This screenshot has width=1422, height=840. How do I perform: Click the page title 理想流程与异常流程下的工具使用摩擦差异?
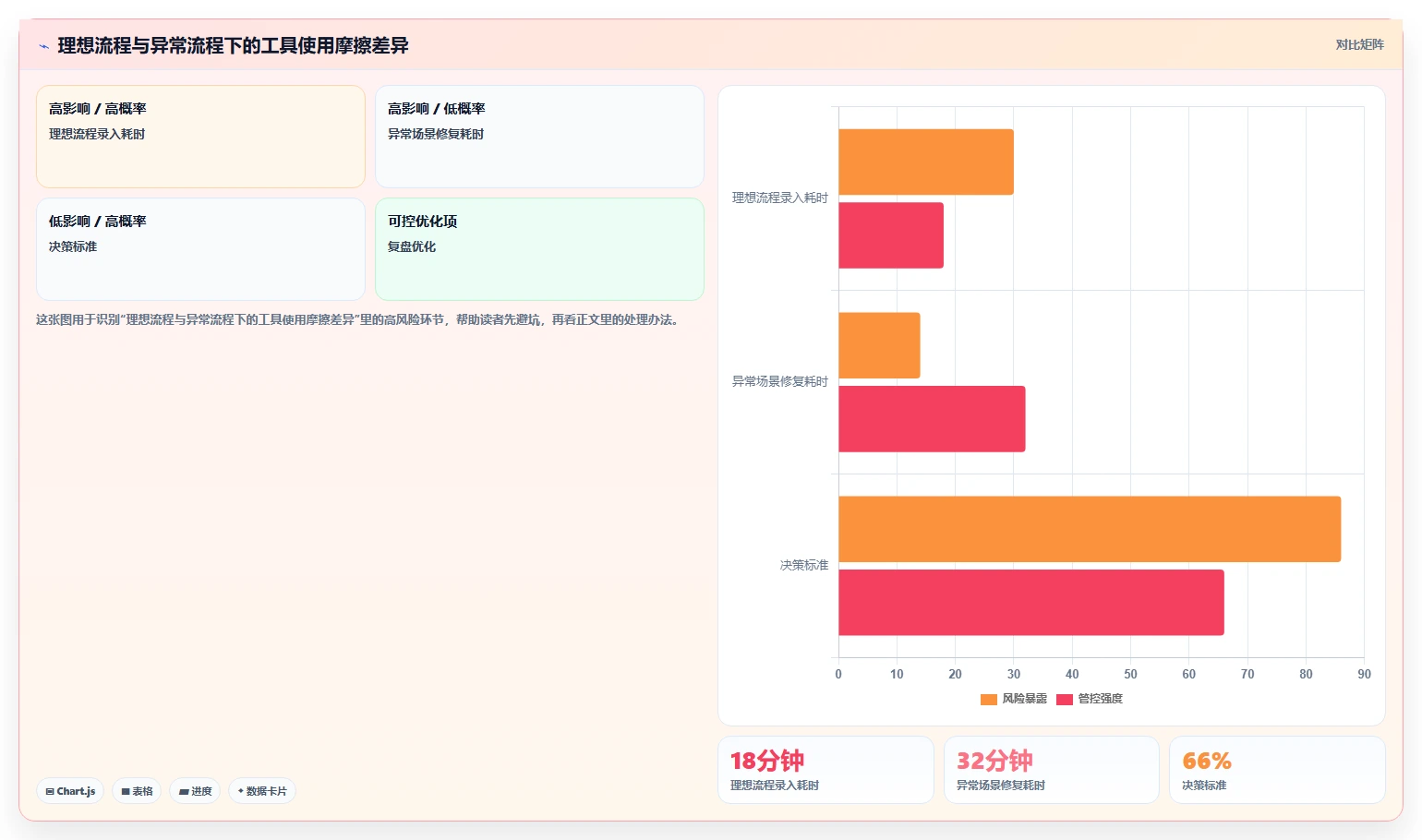click(x=233, y=45)
